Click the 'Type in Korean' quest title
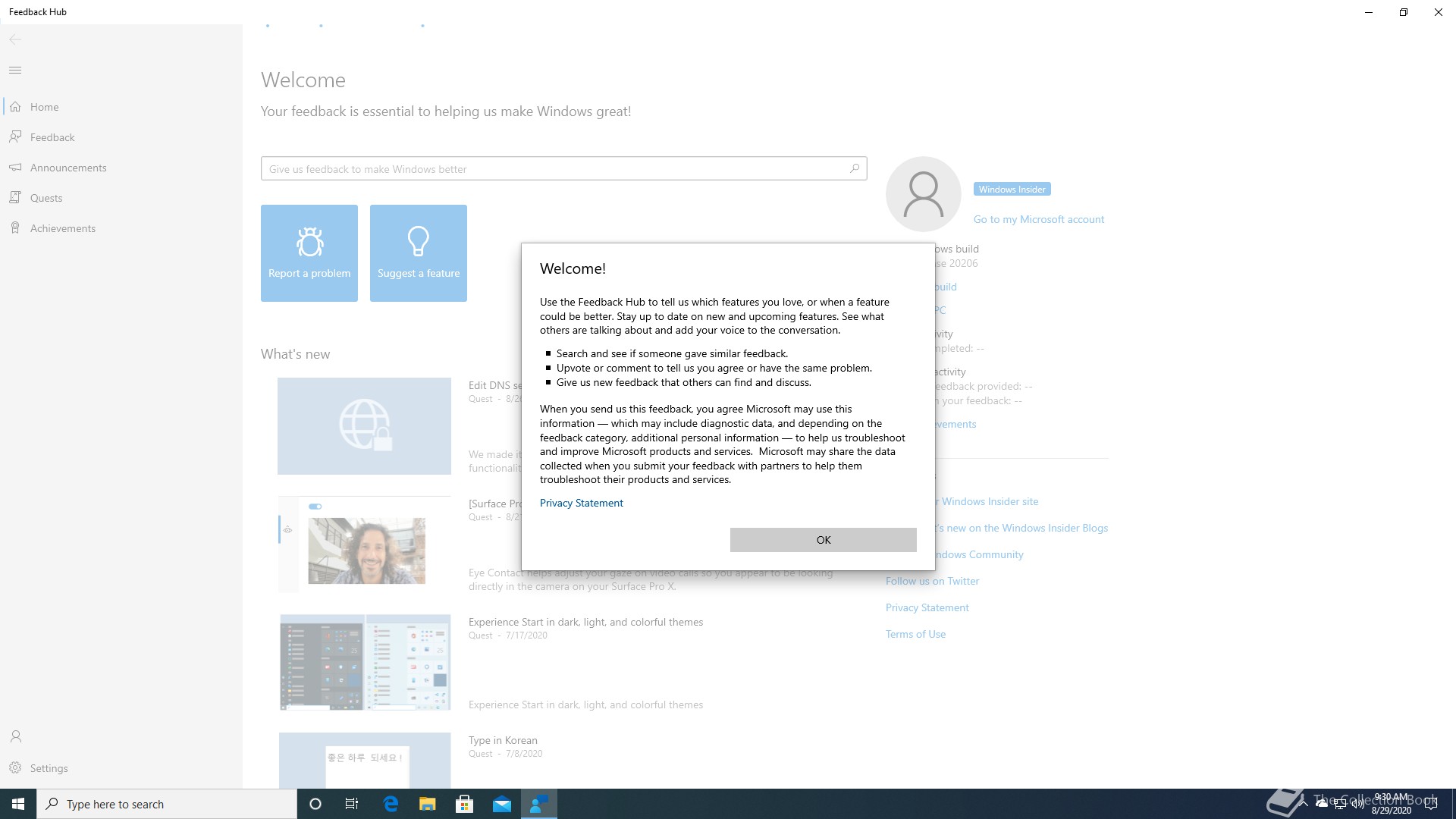1456x819 pixels. point(503,740)
